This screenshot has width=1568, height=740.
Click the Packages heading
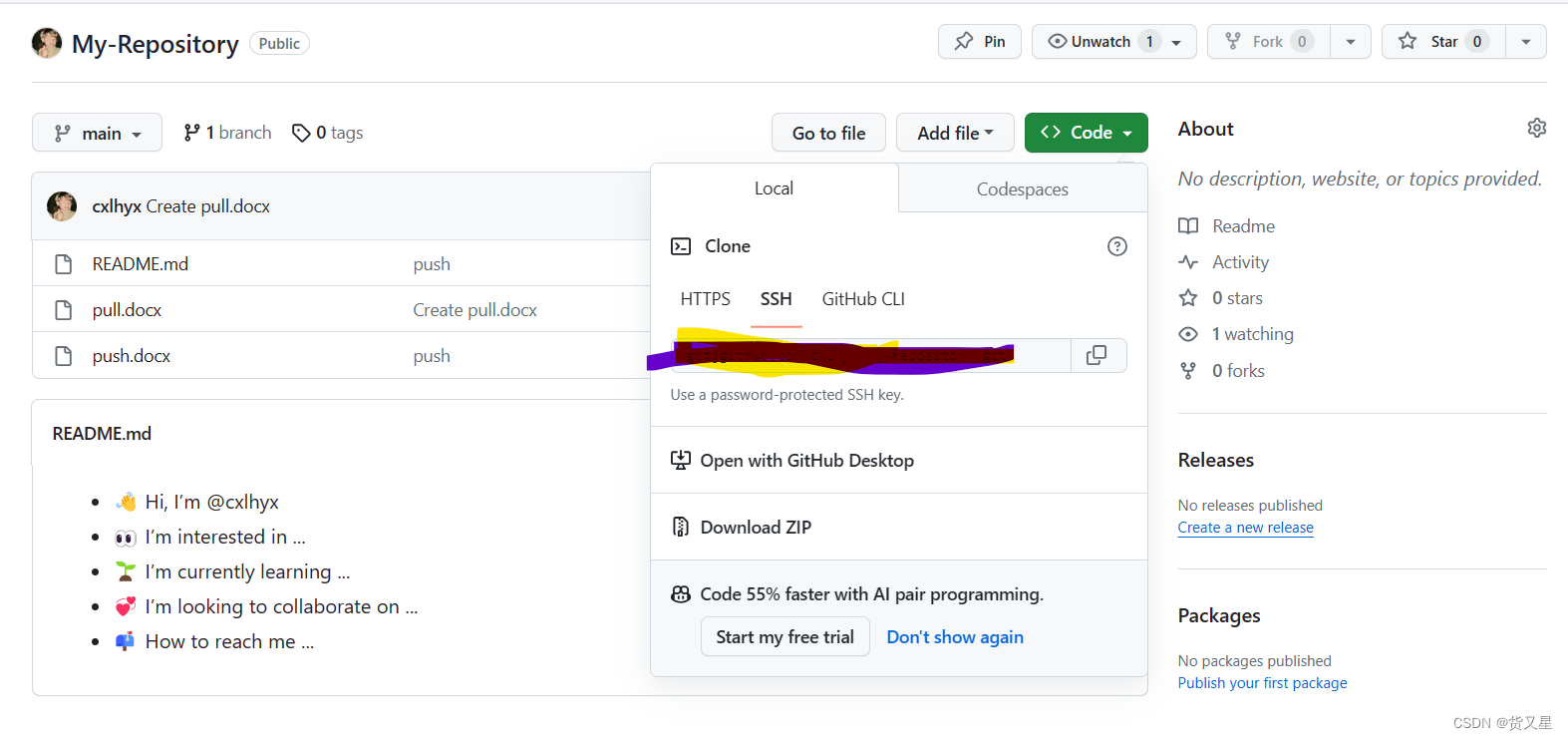click(x=1219, y=615)
